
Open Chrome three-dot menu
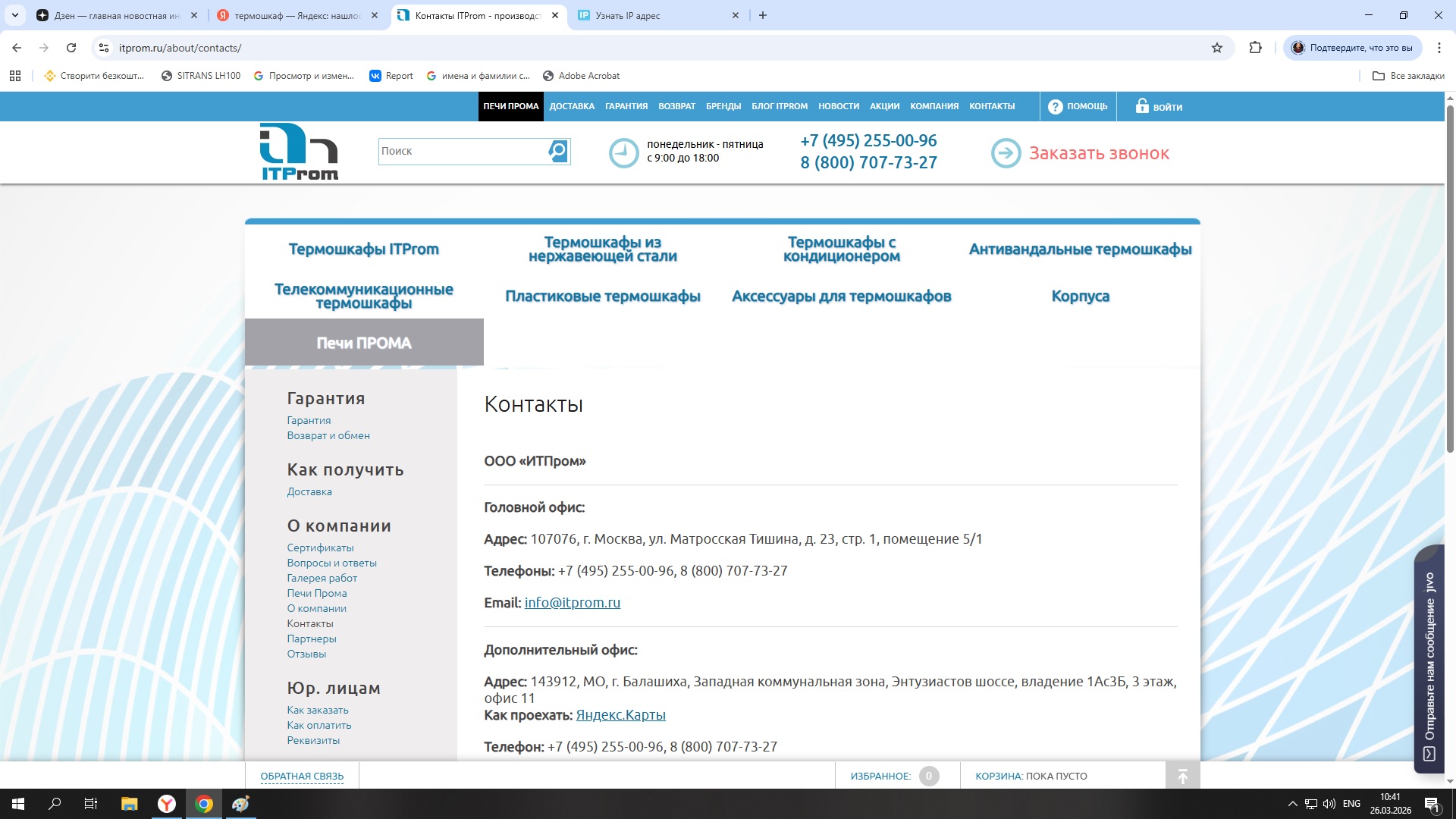[x=1439, y=48]
